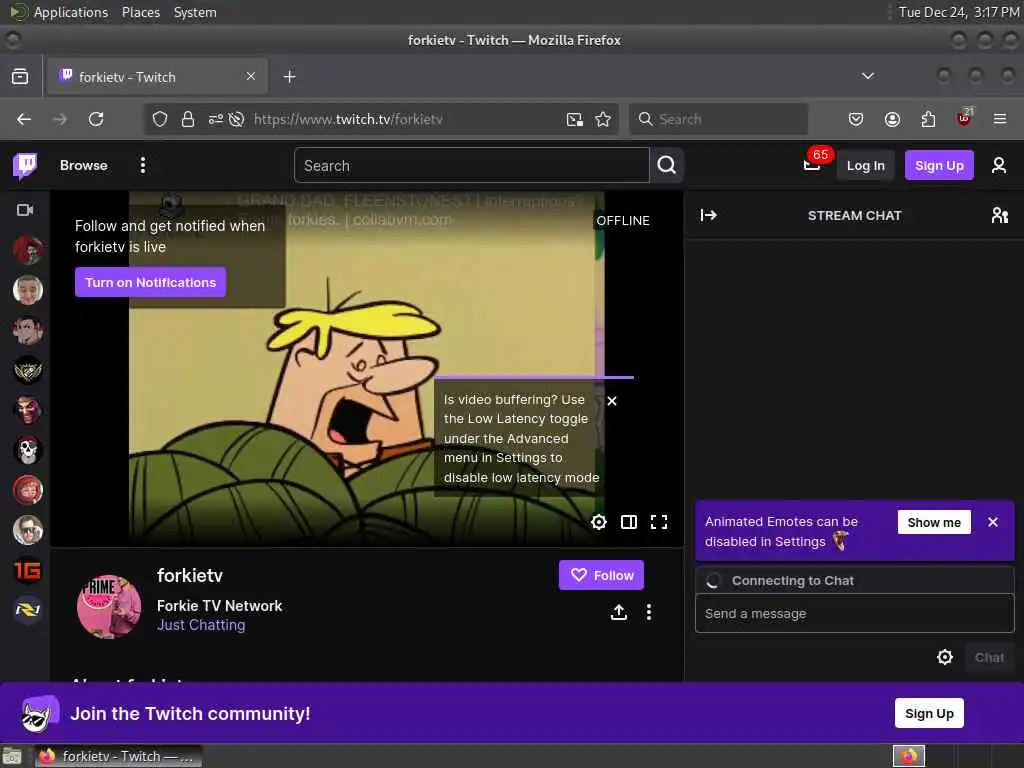Open the Pocket save icon
The width and height of the screenshot is (1024, 768).
(x=856, y=119)
